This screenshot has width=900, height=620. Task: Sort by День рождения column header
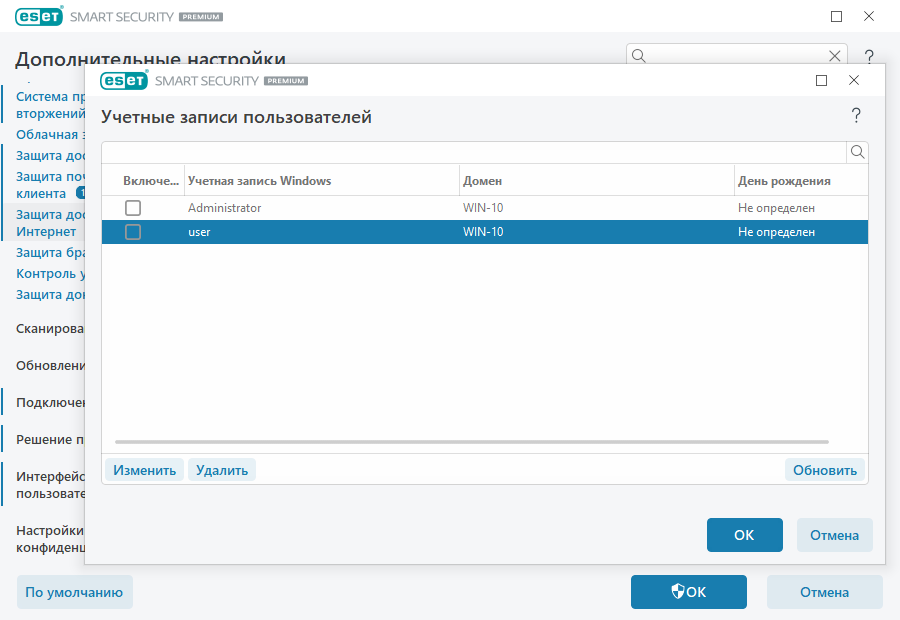pos(784,181)
